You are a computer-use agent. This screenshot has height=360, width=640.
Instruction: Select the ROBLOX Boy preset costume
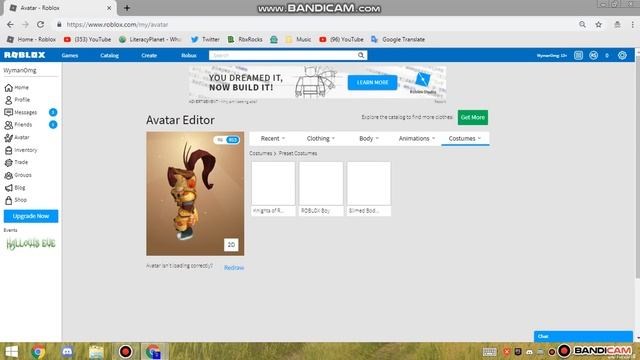(321, 189)
